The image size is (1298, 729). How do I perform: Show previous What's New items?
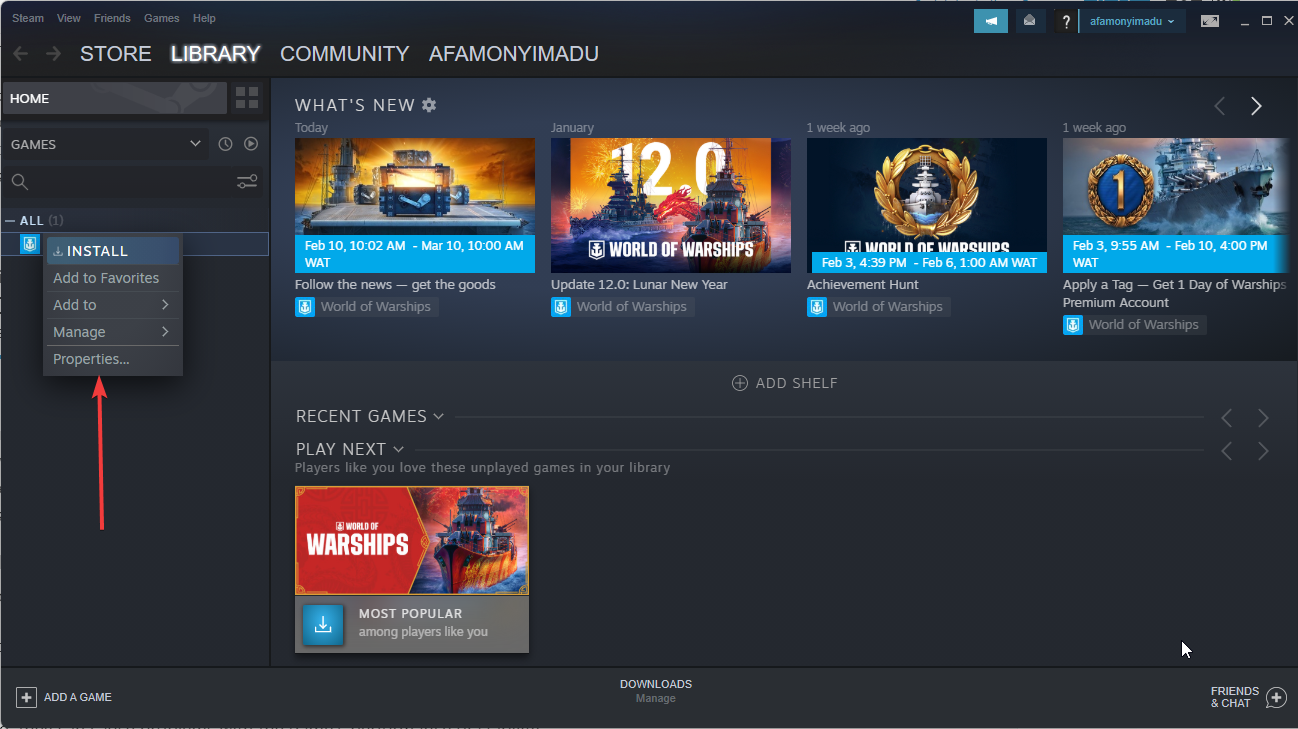(1220, 106)
